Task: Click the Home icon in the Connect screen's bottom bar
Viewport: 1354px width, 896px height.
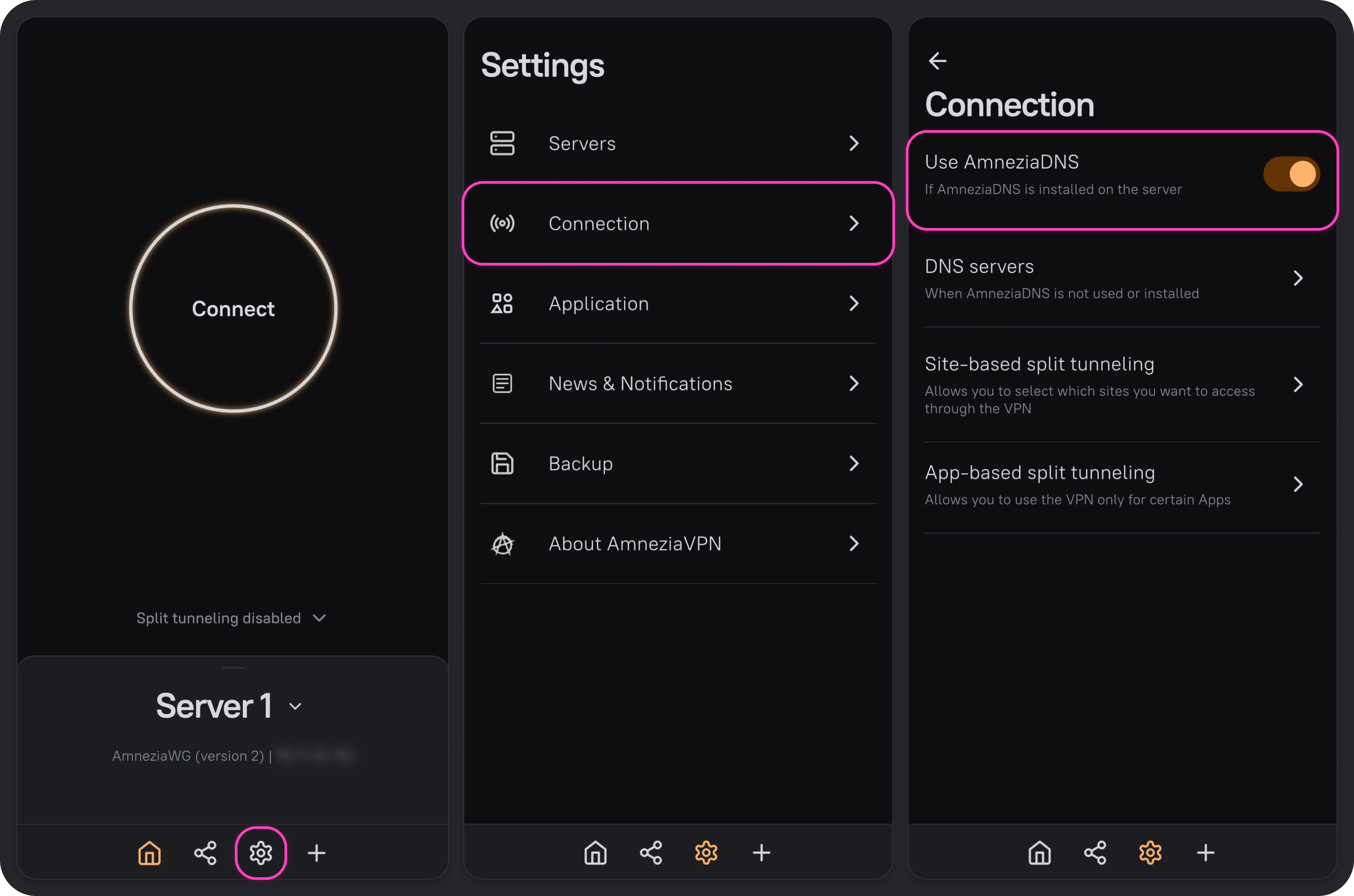Action: (149, 853)
